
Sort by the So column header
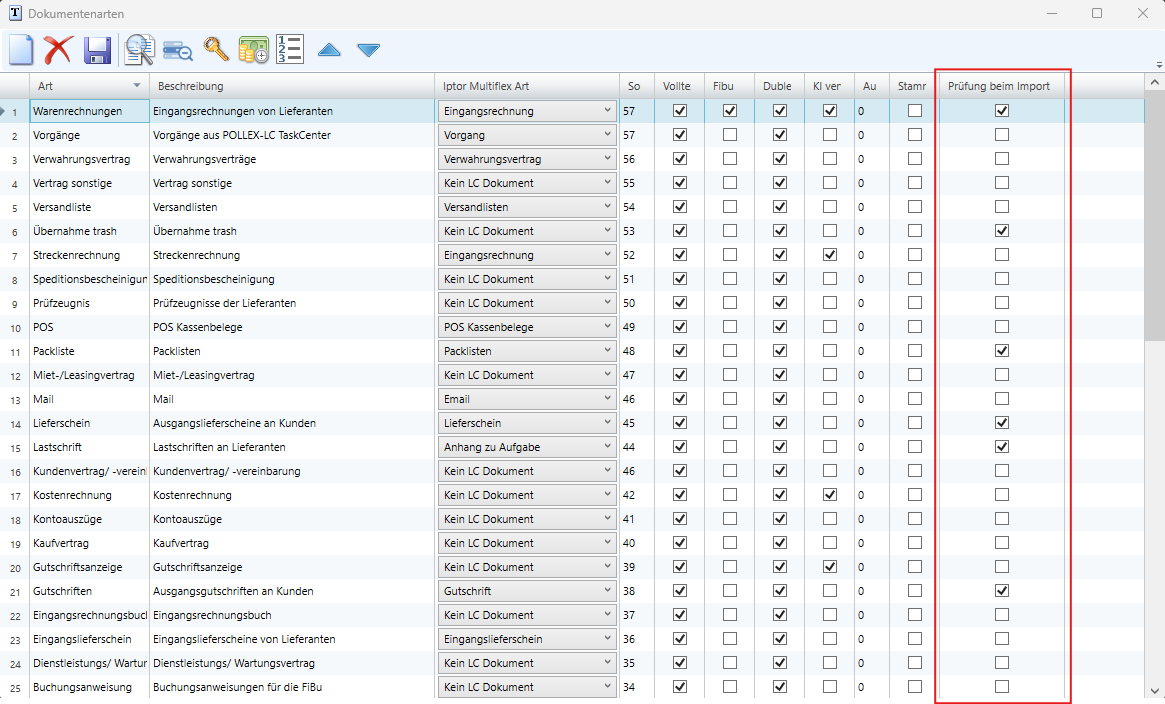[637, 86]
